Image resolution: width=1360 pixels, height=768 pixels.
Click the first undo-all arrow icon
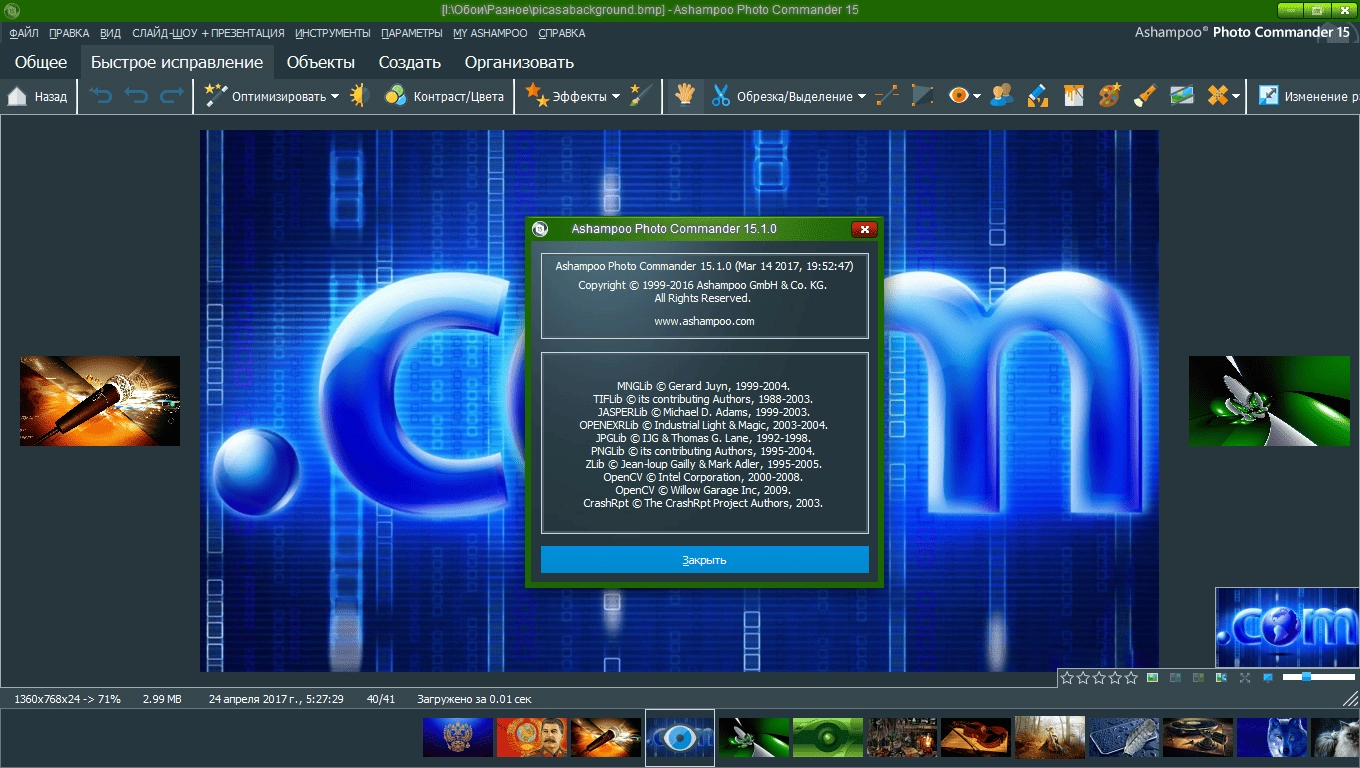tap(101, 96)
